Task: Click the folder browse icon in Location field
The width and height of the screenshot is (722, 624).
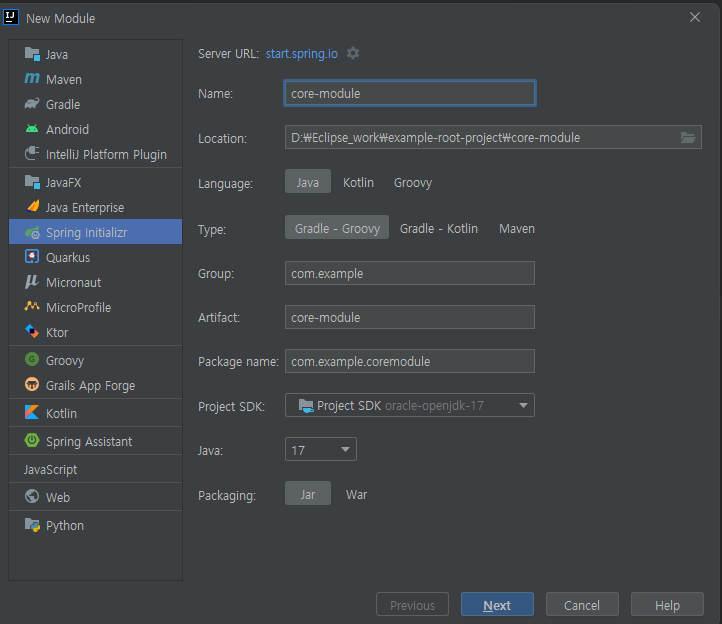Action: pos(688,138)
